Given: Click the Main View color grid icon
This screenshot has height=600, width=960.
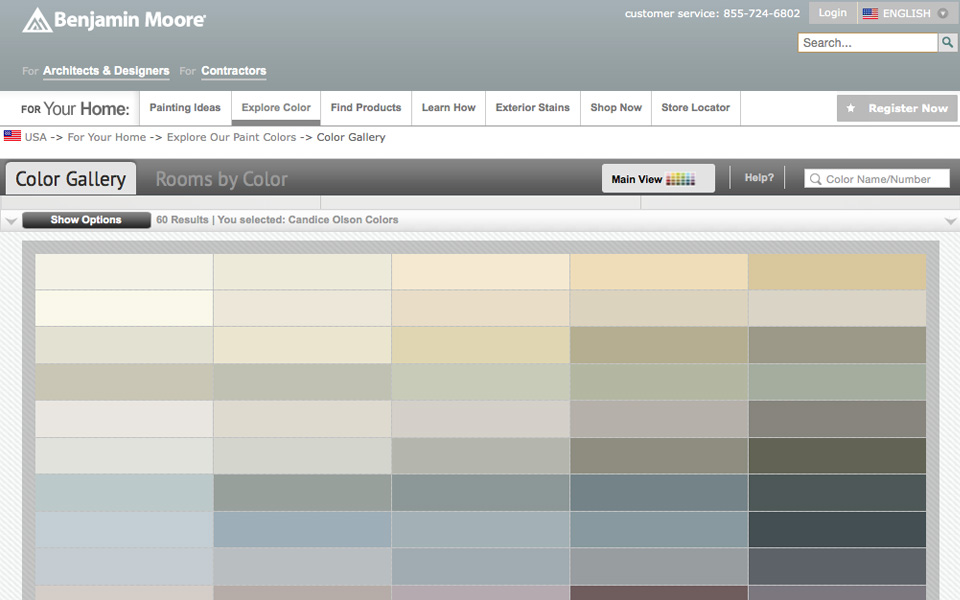Looking at the screenshot, I should click(x=680, y=179).
